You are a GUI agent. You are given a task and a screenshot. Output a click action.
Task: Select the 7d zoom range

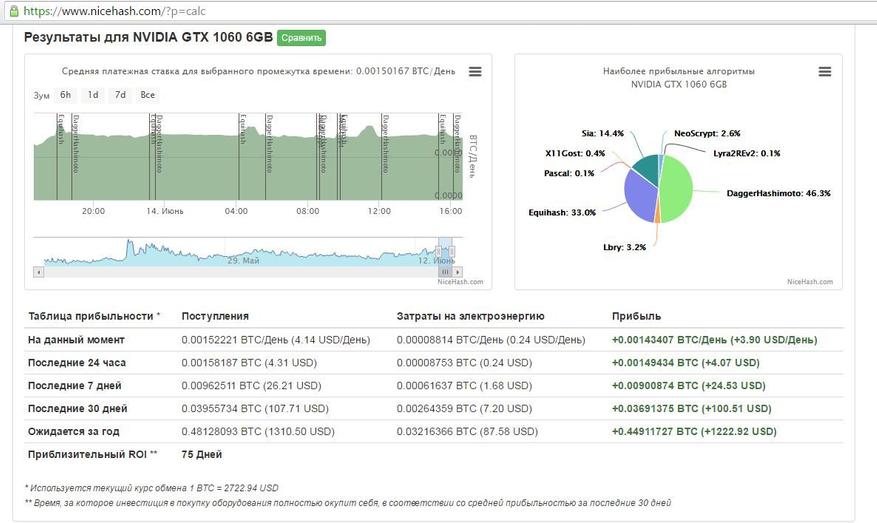pyautogui.click(x=120, y=95)
